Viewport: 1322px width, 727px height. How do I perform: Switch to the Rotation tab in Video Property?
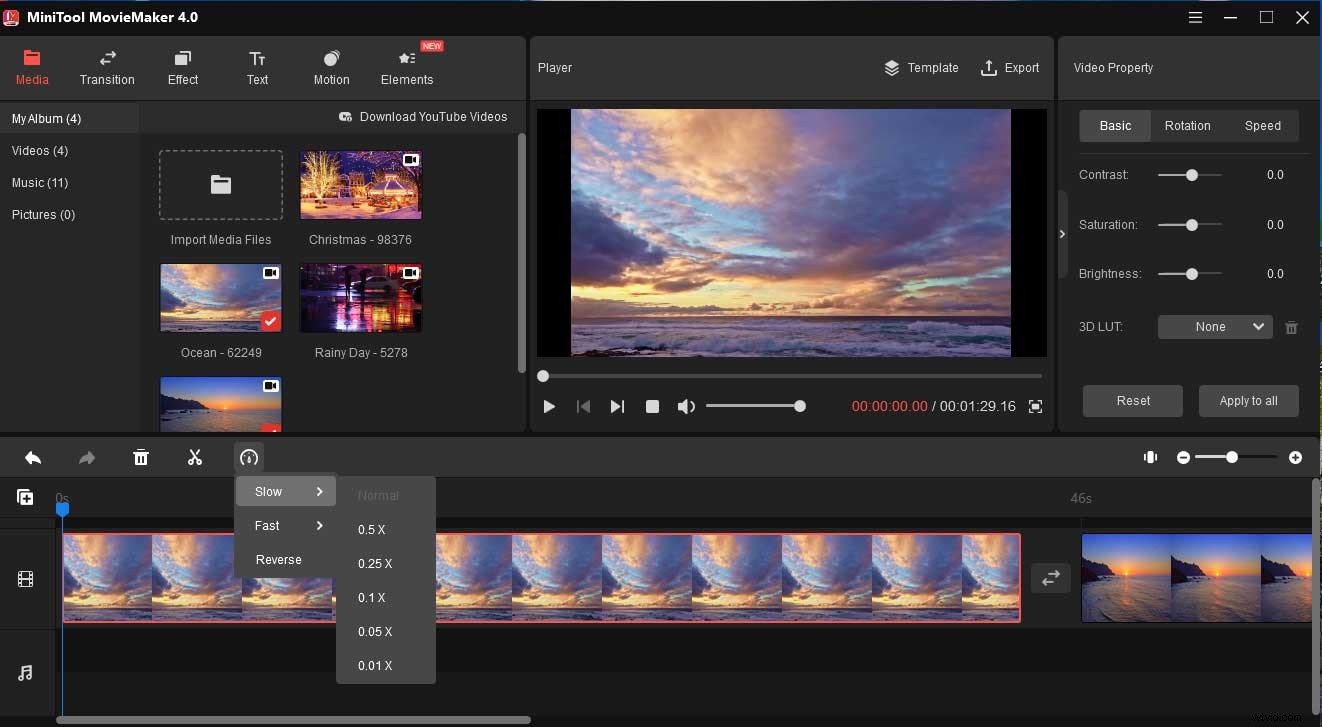pos(1187,125)
